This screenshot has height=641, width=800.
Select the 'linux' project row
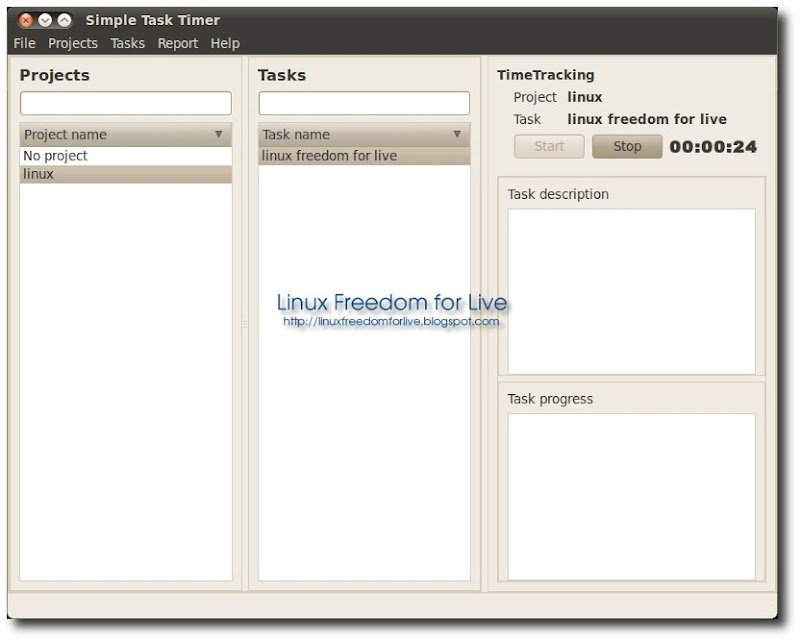coord(126,174)
